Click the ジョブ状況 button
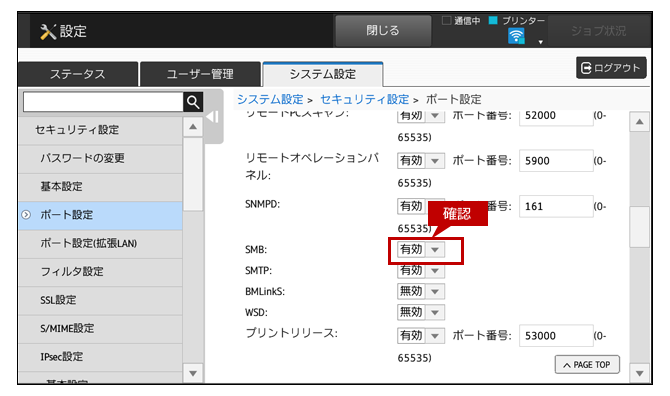Viewport: 670px width, 396px height. pos(599,31)
